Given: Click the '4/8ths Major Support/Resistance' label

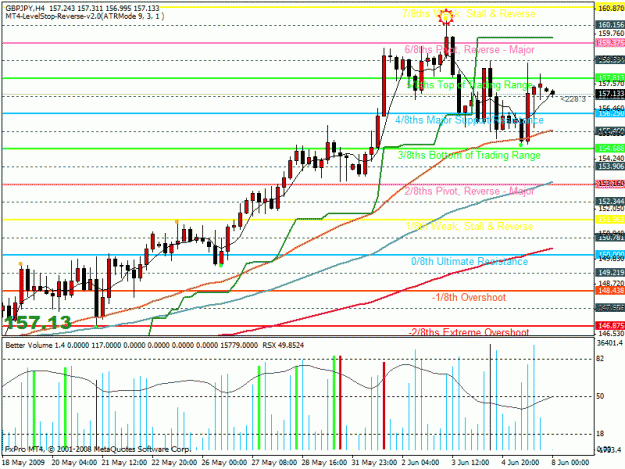Looking at the screenshot, I should [x=469, y=120].
